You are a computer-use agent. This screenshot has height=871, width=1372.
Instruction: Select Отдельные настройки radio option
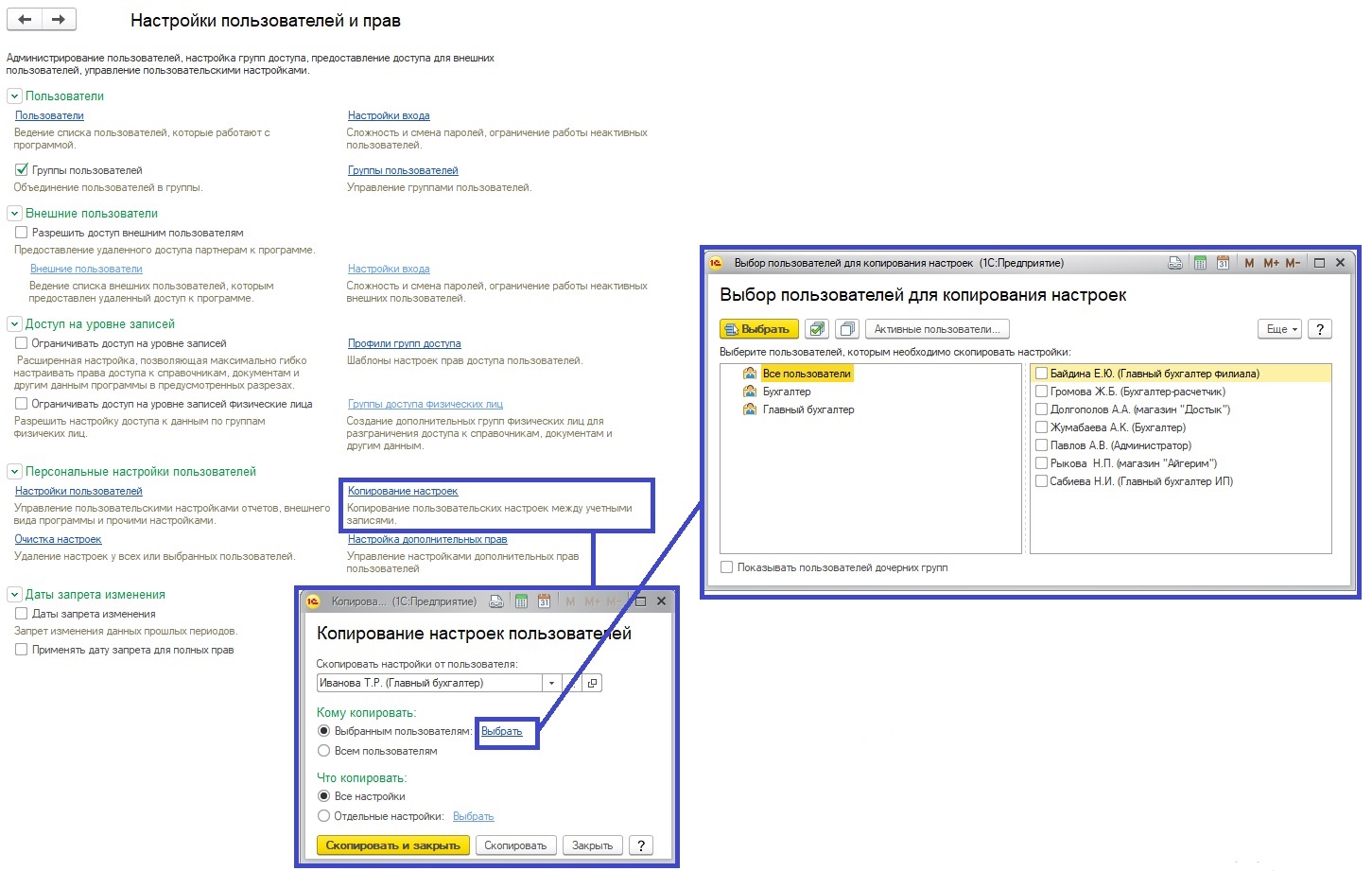tap(324, 816)
